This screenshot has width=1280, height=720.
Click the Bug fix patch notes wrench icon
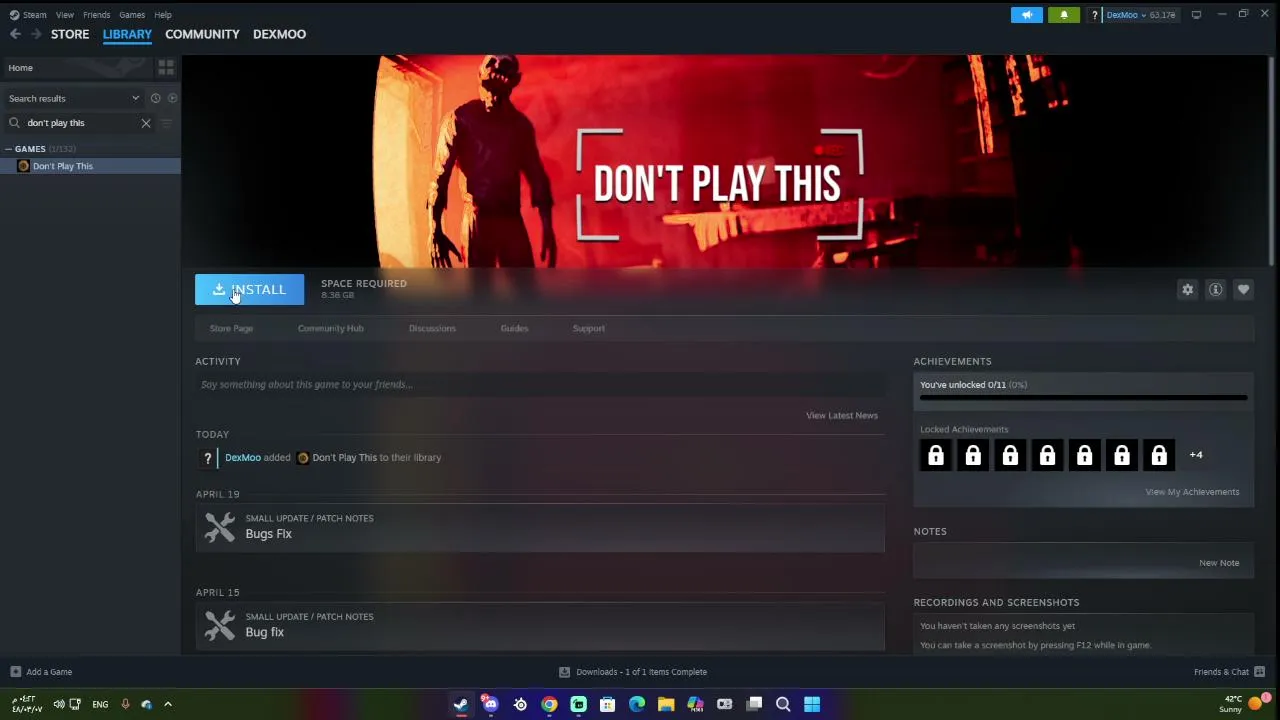(x=220, y=625)
